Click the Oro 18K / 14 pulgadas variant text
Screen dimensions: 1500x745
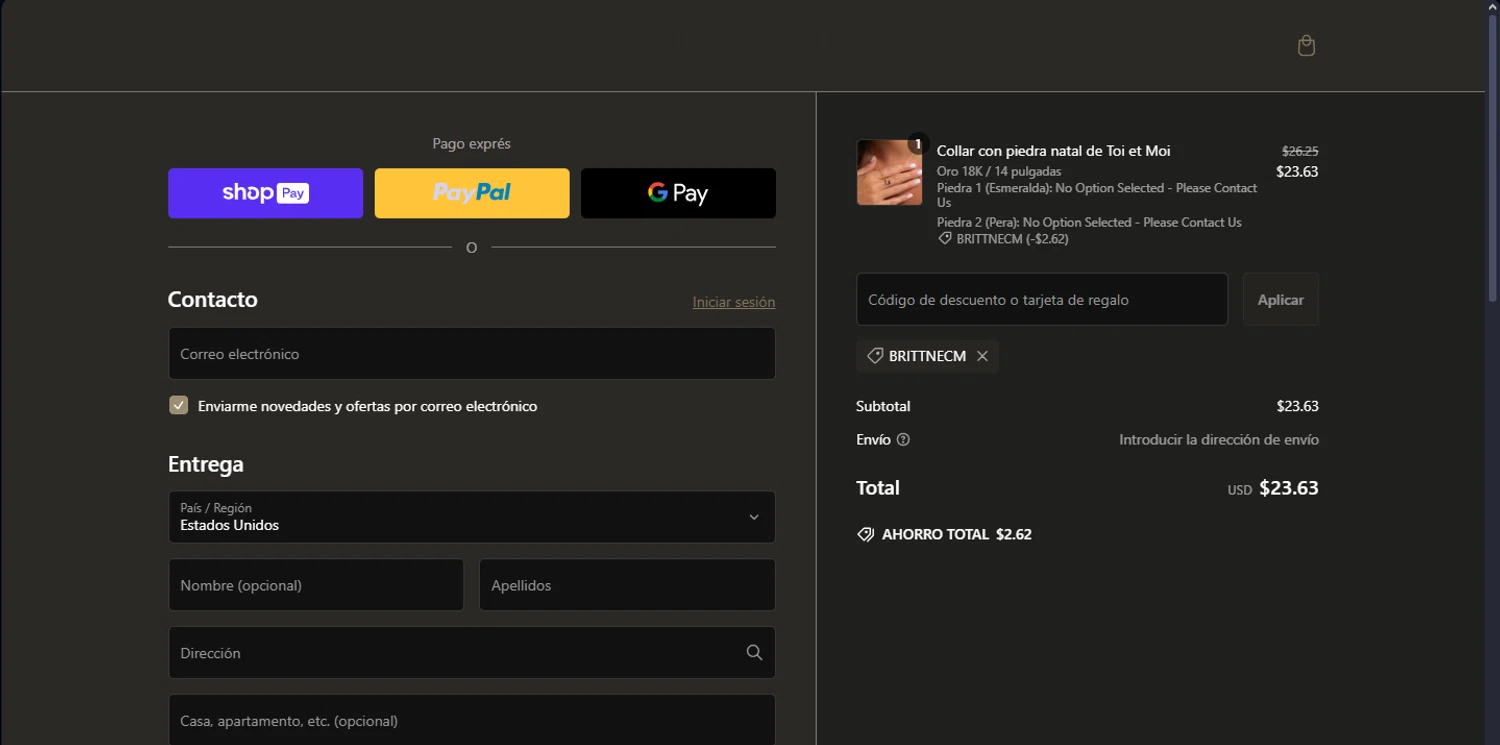pos(999,172)
